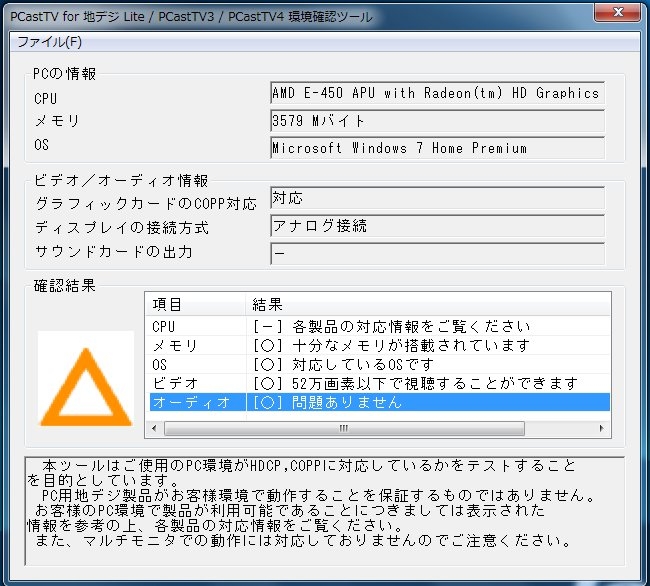Click result text 対応しているOSです
Viewport: 650px width, 586px height.
coord(363,364)
